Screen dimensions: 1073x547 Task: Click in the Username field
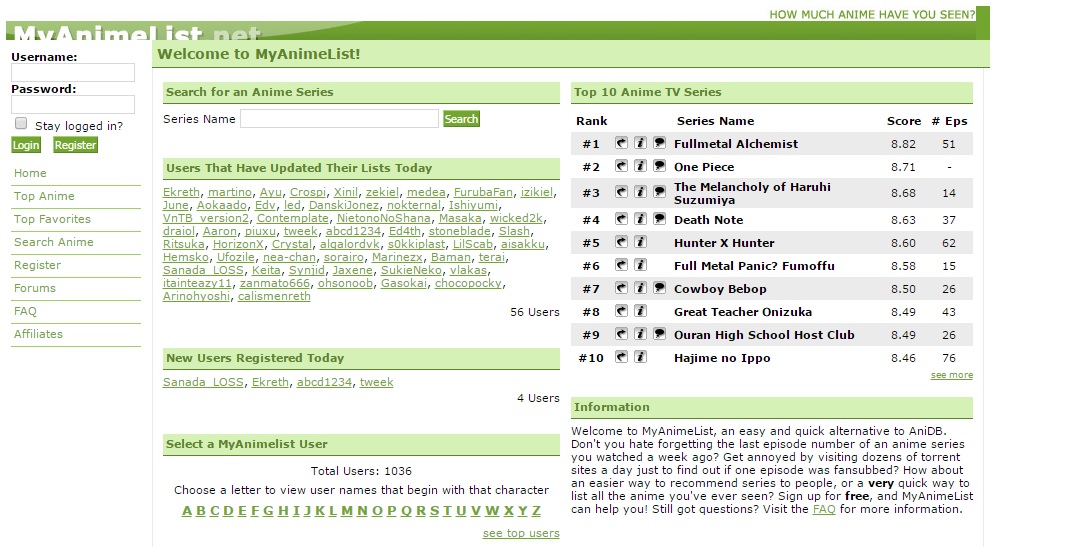click(x=73, y=73)
